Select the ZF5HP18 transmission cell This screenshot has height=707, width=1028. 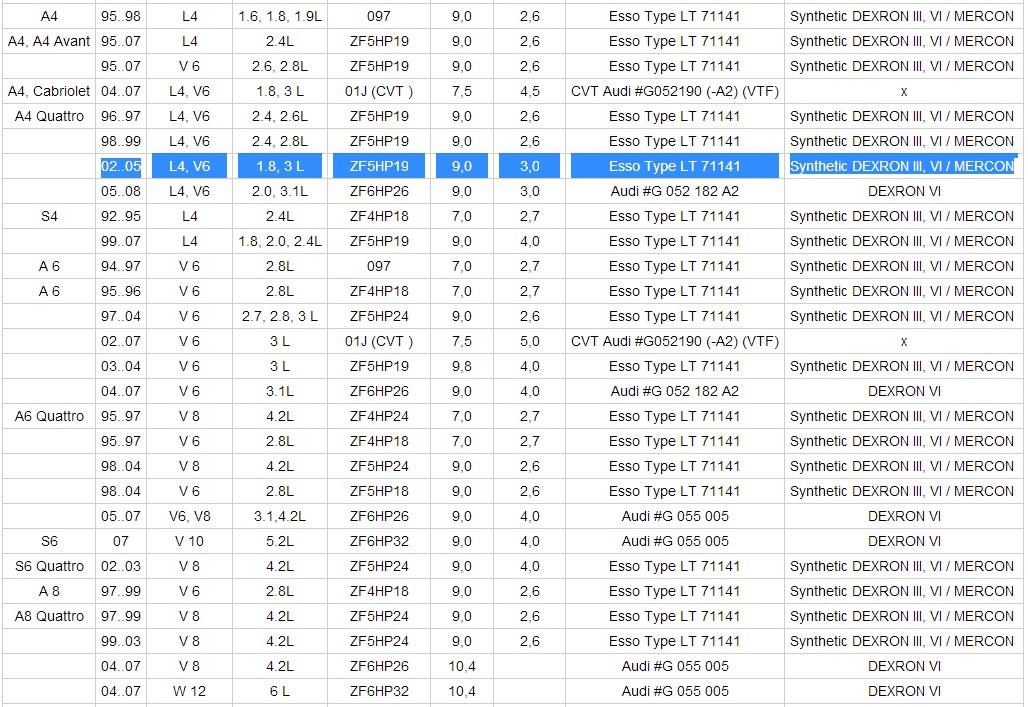tap(379, 491)
